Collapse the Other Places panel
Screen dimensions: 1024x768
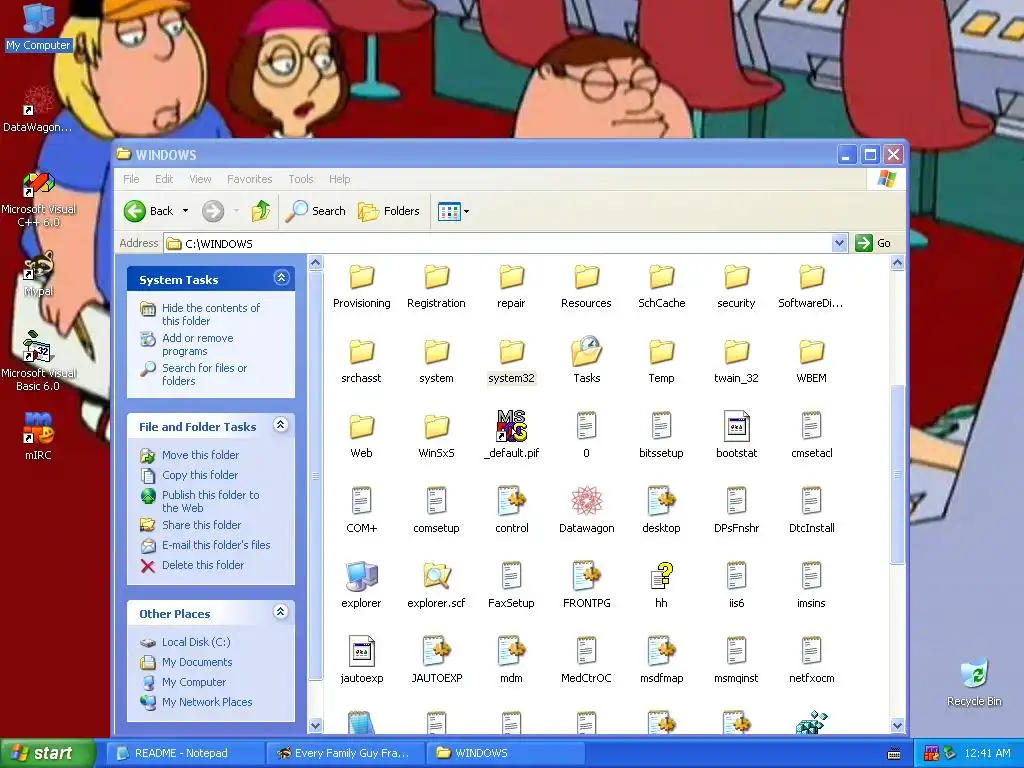click(x=281, y=612)
